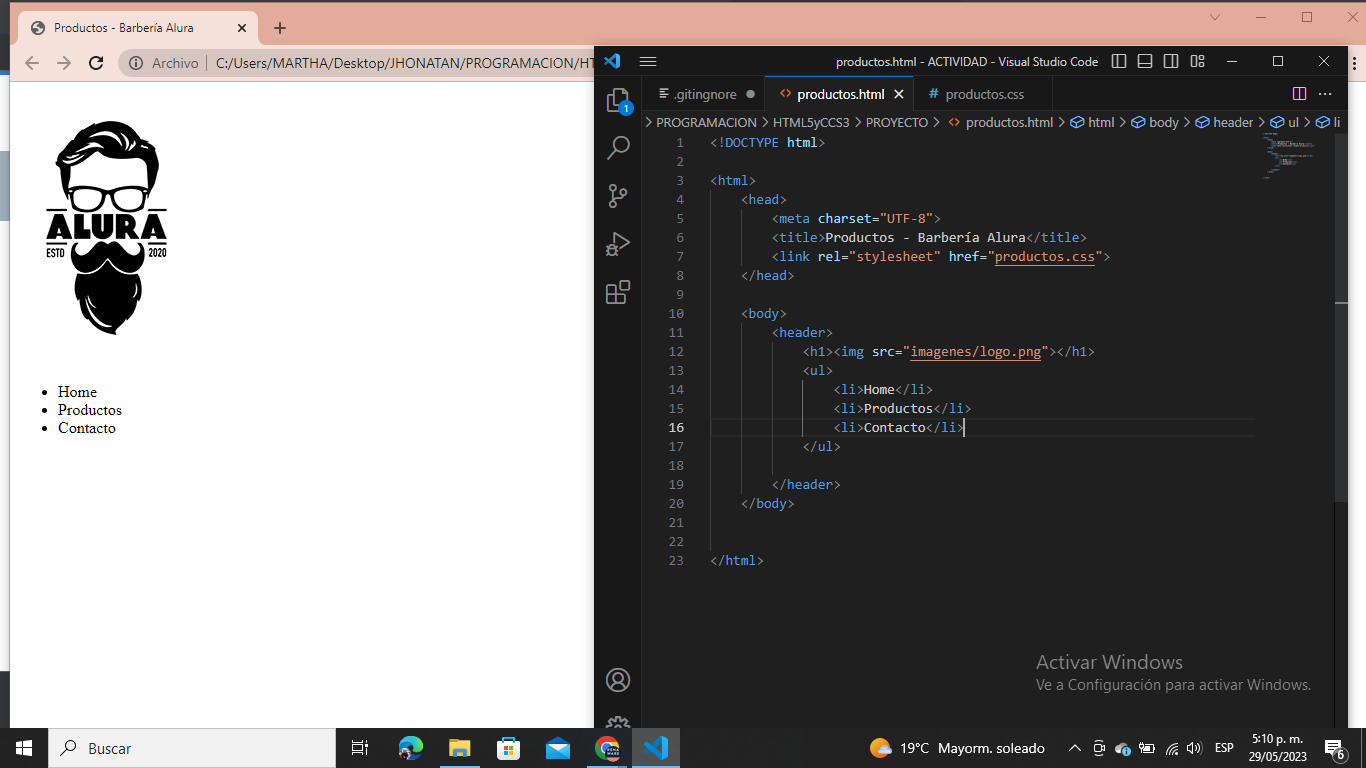Open the Run and Debug view
Image resolution: width=1366 pixels, height=768 pixels.
coord(618,244)
